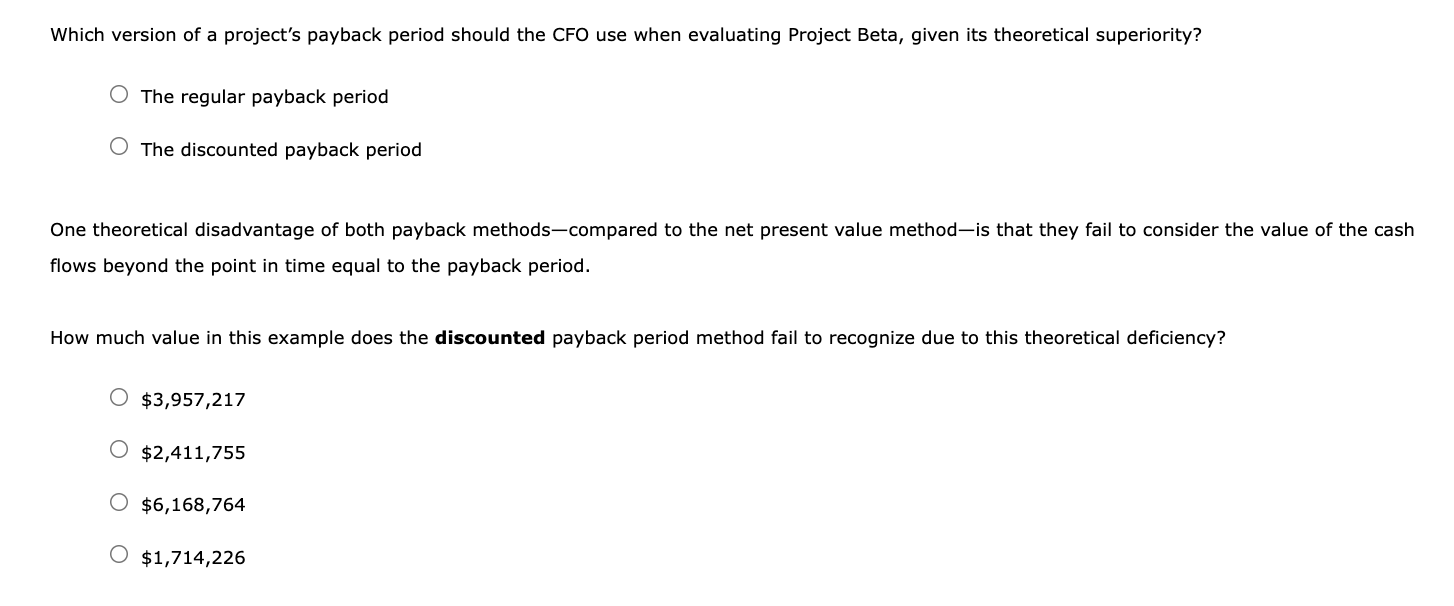Click the $1,714,226 label text
This screenshot has height=606, width=1454.
195,558
